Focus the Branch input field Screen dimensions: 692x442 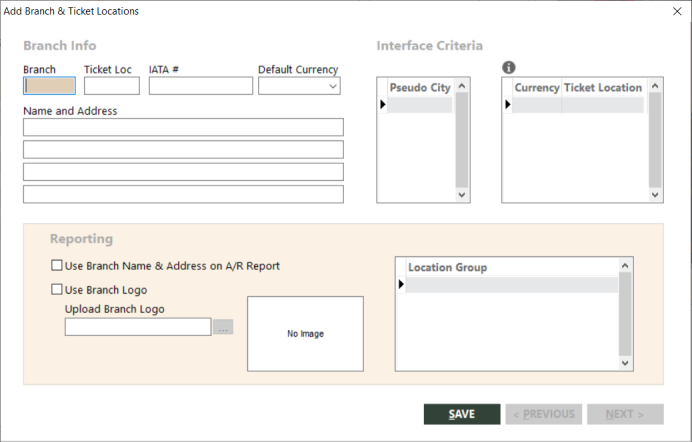(x=49, y=86)
